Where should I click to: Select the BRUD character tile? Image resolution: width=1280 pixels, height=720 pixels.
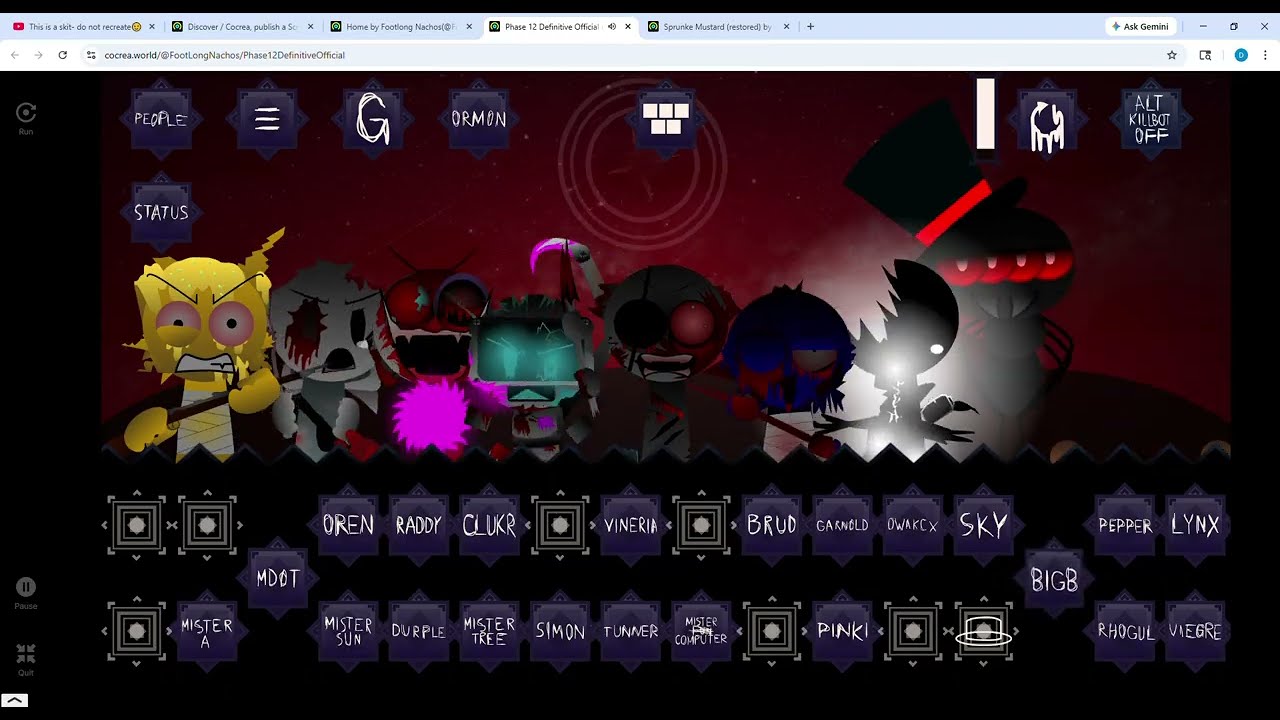[772, 525]
